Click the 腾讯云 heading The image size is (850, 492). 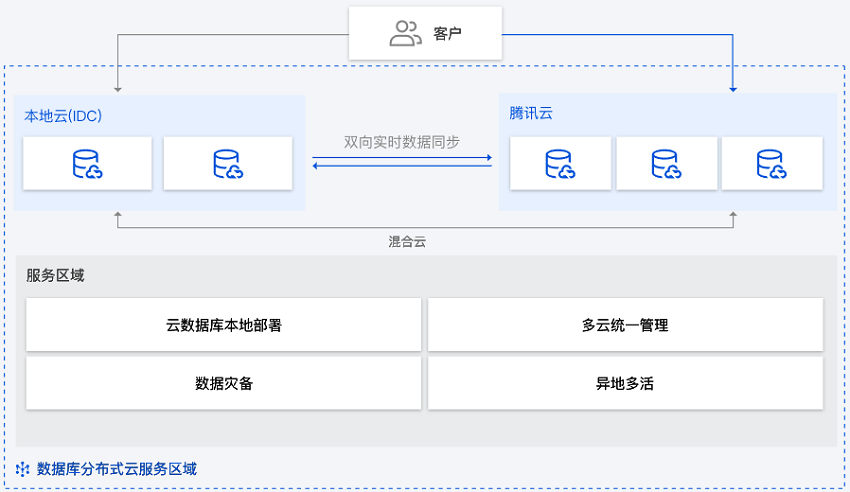[x=531, y=113]
